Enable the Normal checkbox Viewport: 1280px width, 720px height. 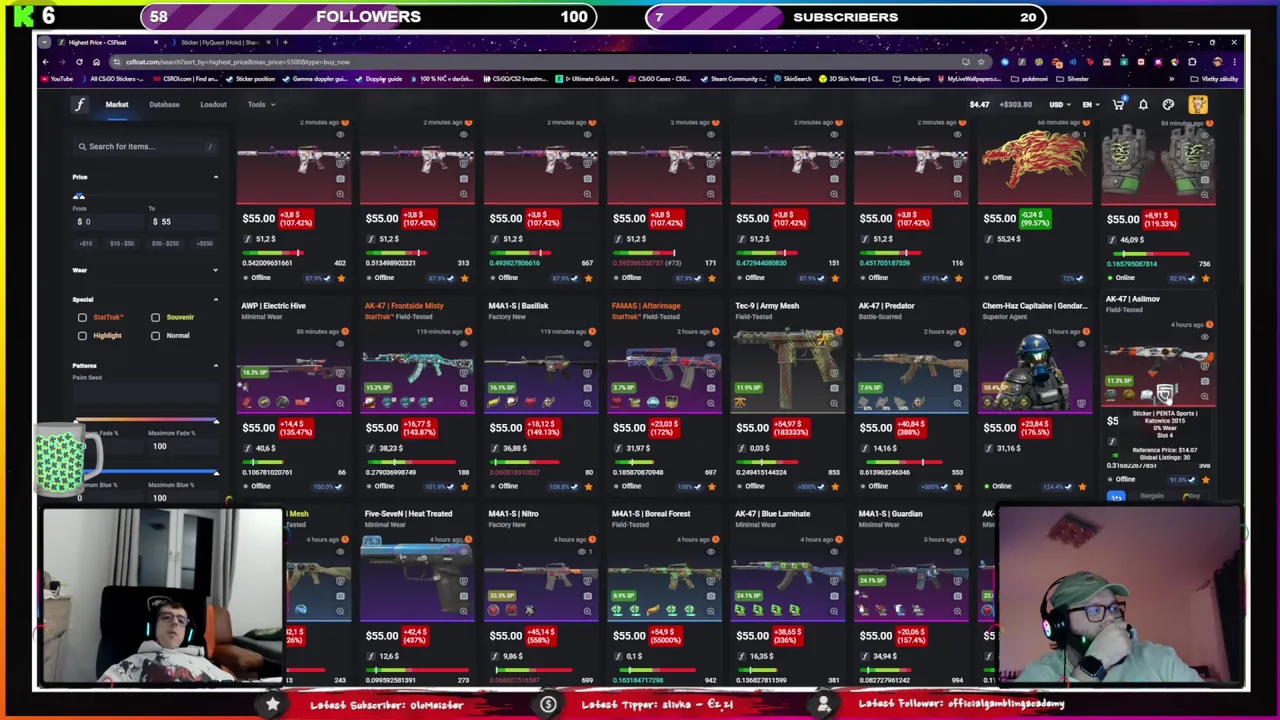[155, 336]
